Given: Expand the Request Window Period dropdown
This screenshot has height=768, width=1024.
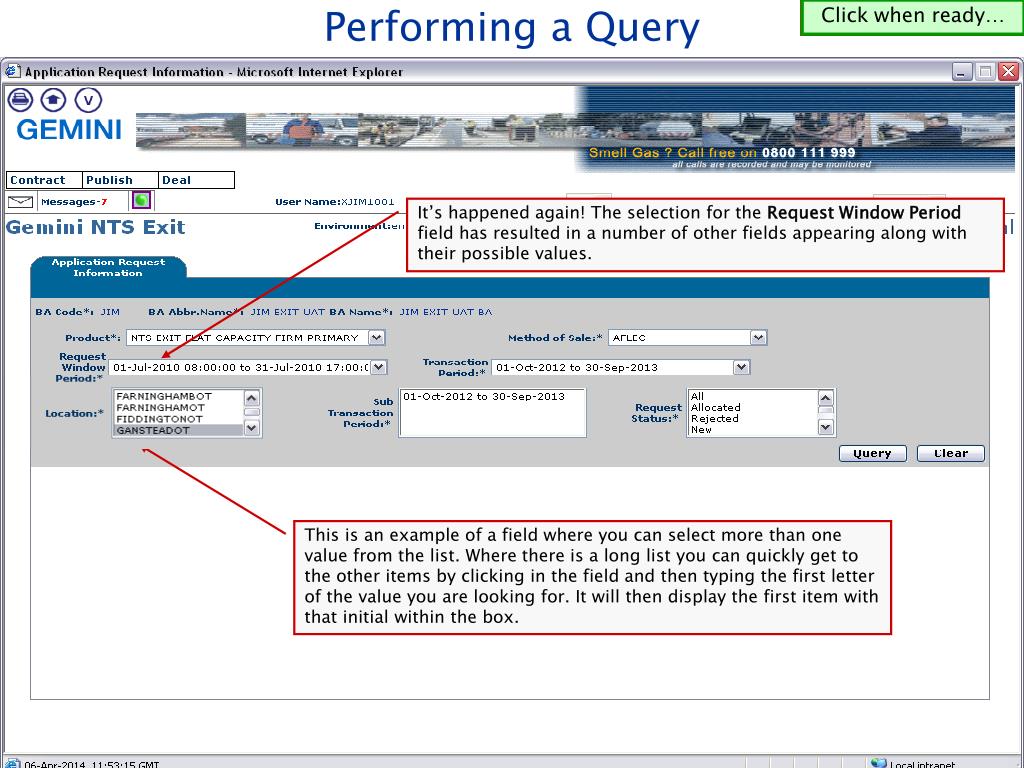Looking at the screenshot, I should click(x=379, y=368).
